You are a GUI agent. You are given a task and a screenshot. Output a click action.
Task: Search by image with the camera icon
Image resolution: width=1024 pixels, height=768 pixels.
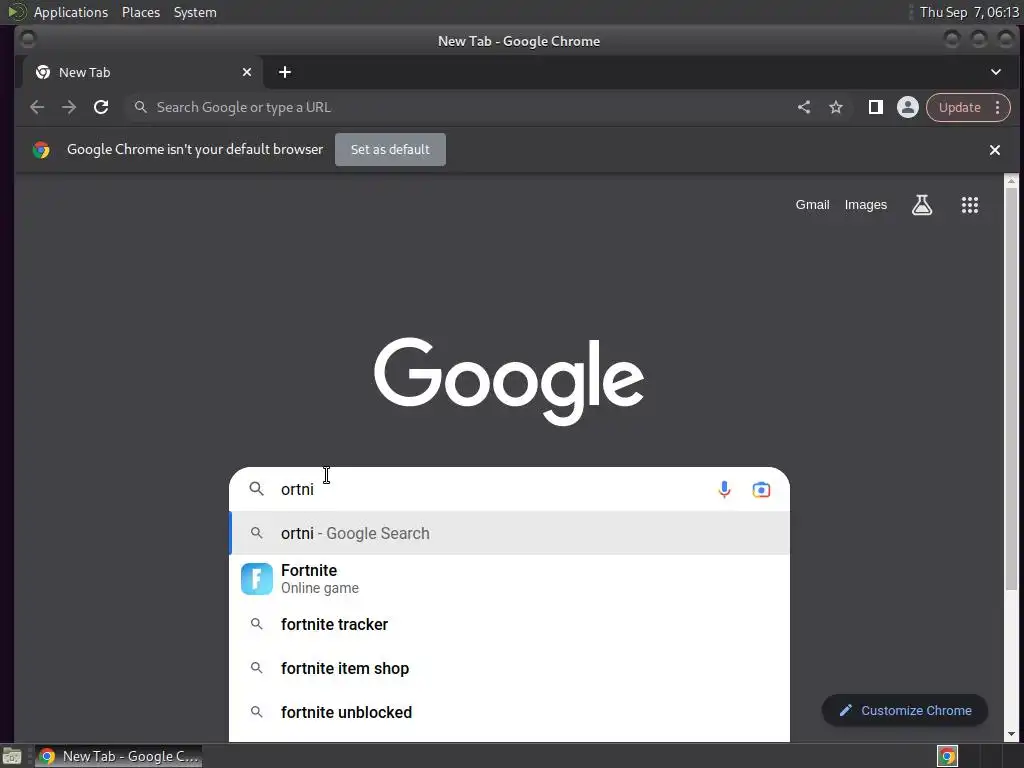point(761,489)
